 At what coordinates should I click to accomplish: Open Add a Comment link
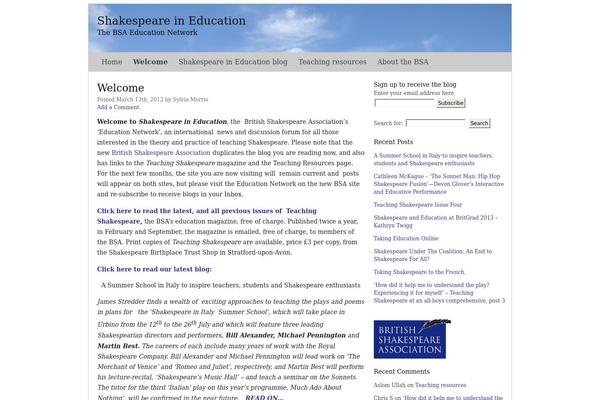pyautogui.click(x=118, y=107)
